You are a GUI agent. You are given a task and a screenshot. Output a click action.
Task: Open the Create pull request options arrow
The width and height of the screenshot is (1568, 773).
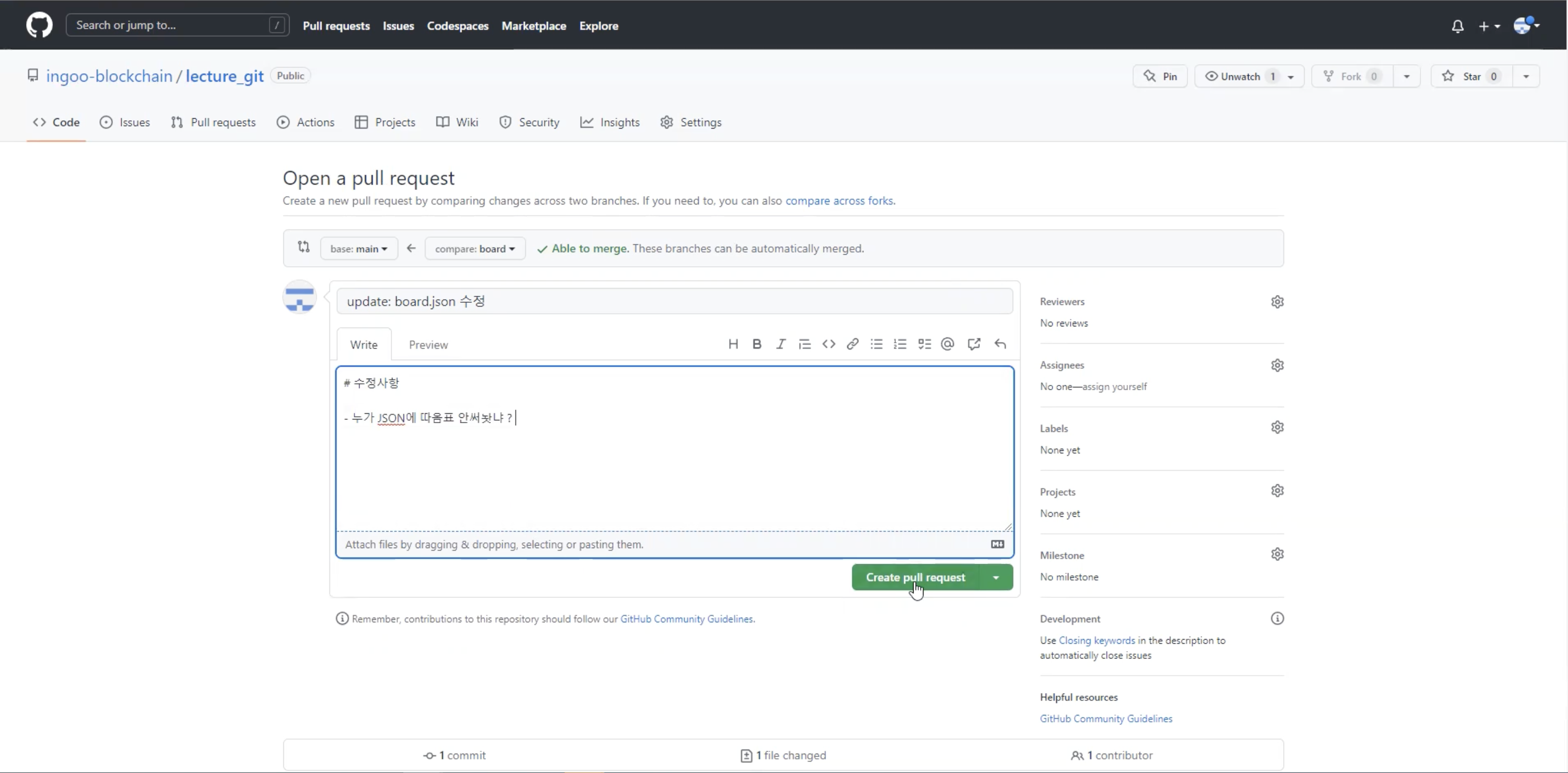[996, 577]
